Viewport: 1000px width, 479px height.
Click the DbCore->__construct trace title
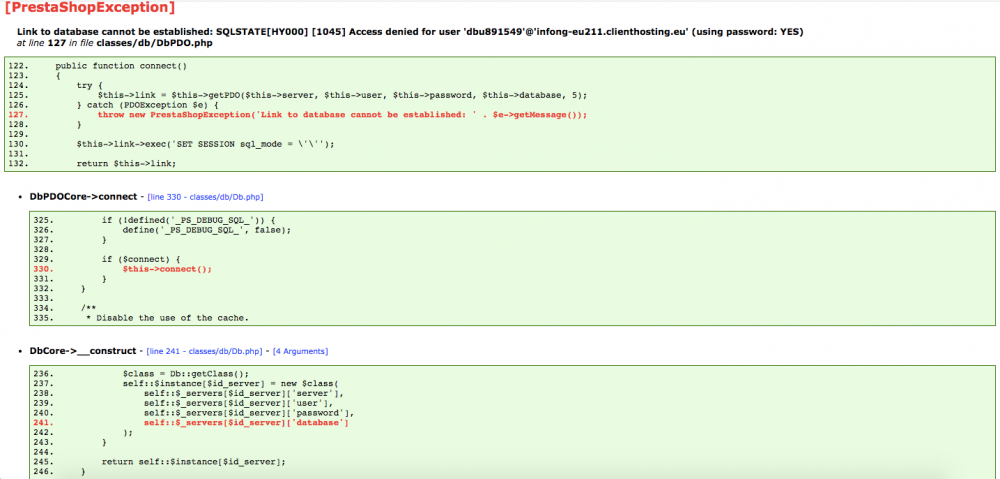click(x=82, y=351)
